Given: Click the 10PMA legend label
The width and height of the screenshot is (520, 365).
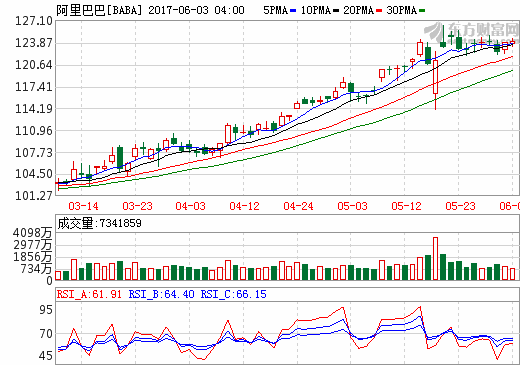Looking at the screenshot, I should click(x=316, y=10).
